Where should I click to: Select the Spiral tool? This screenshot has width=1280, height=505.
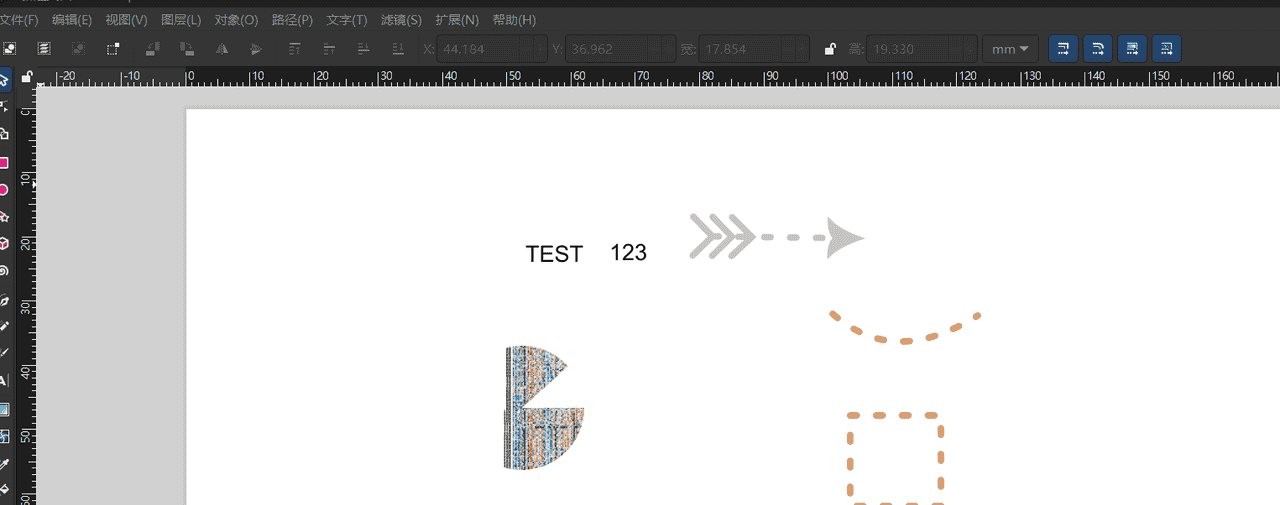pyautogui.click(x=4, y=270)
